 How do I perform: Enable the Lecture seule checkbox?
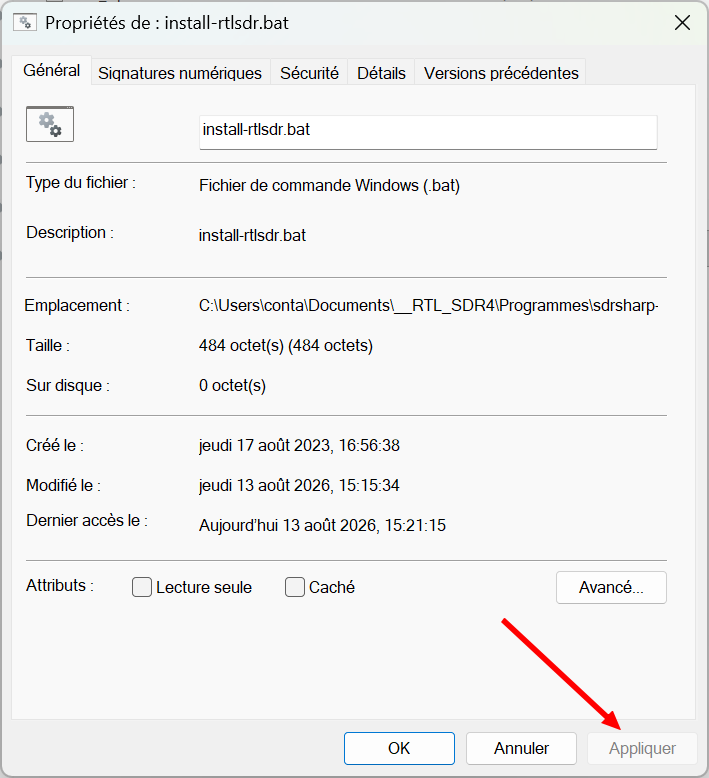point(142,587)
